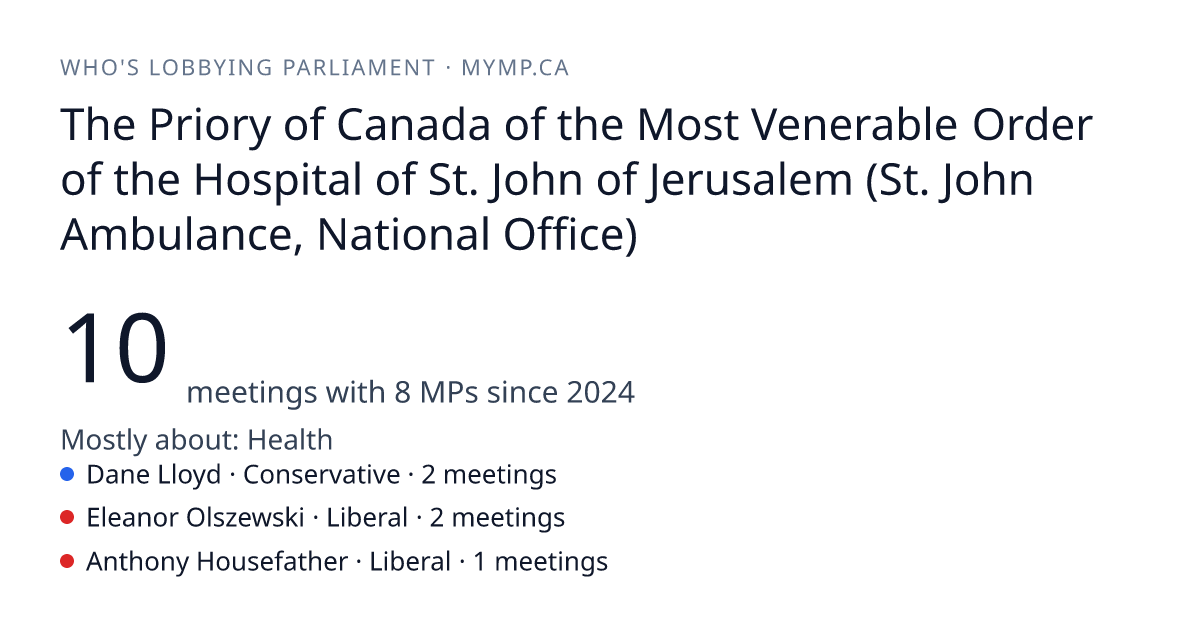The width and height of the screenshot is (1200, 630).
Task: Click the Who's Lobbying Parliament label
Action: tap(247, 68)
